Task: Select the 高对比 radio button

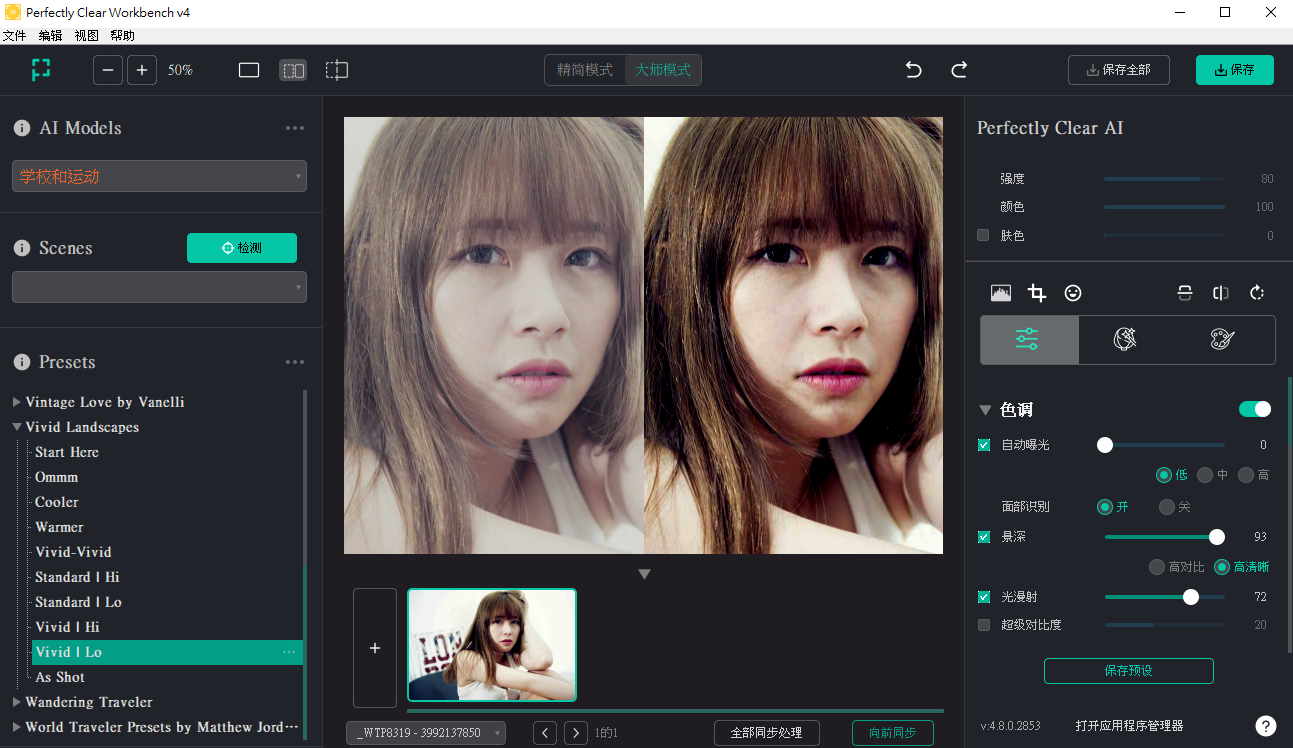Action: point(1157,567)
